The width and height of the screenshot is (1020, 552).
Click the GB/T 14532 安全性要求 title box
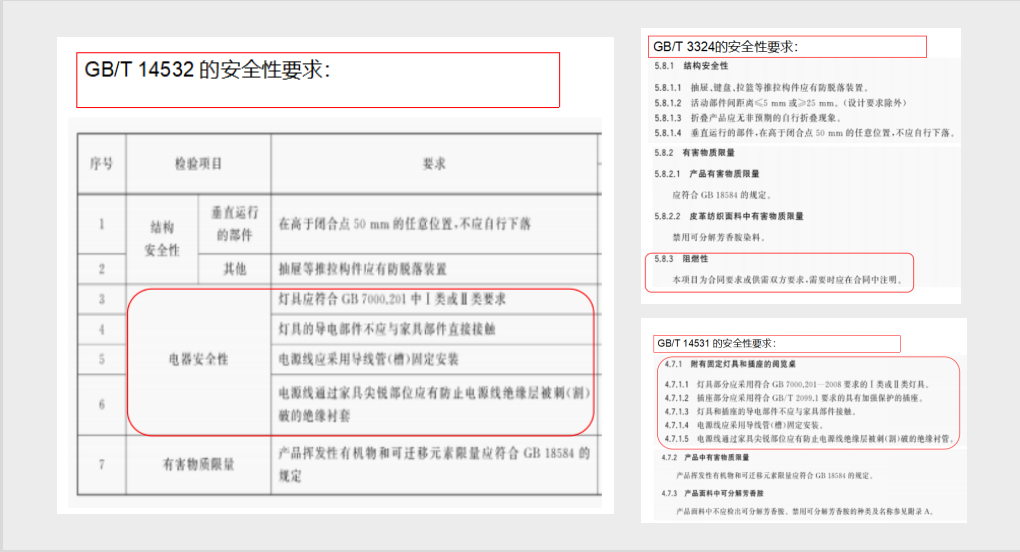317,79
